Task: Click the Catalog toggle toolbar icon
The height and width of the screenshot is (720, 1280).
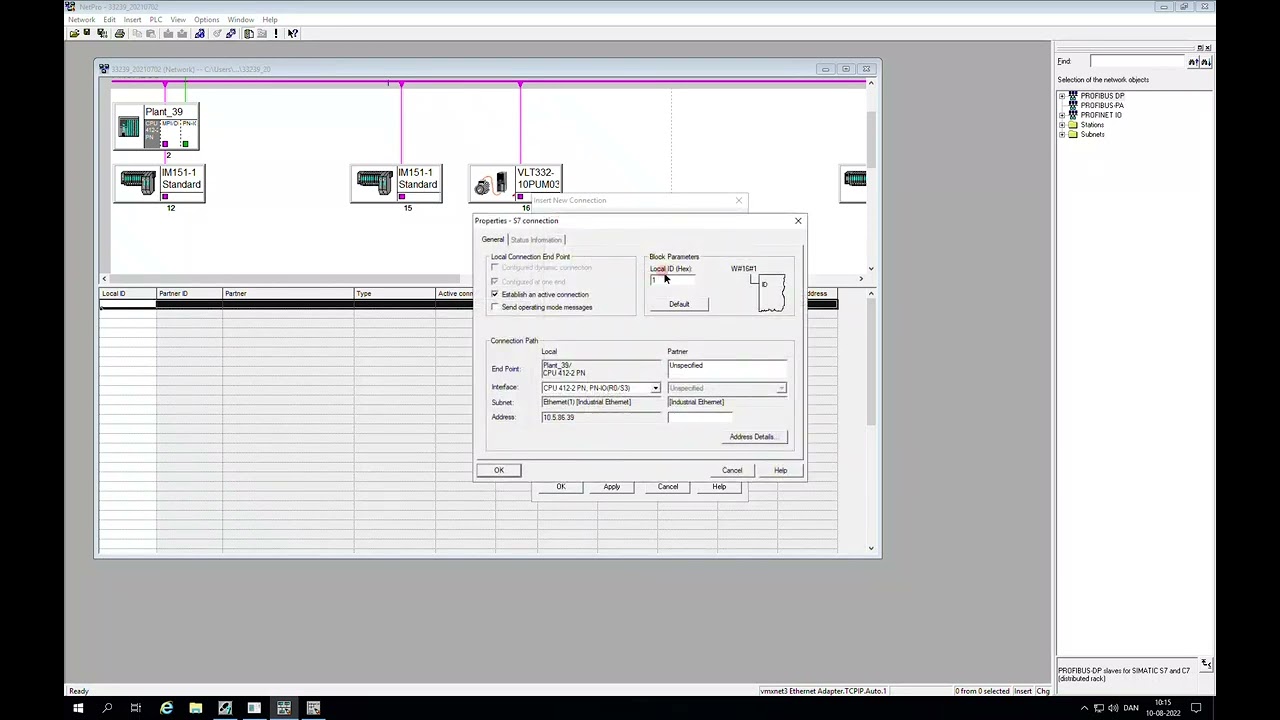Action: click(249, 33)
